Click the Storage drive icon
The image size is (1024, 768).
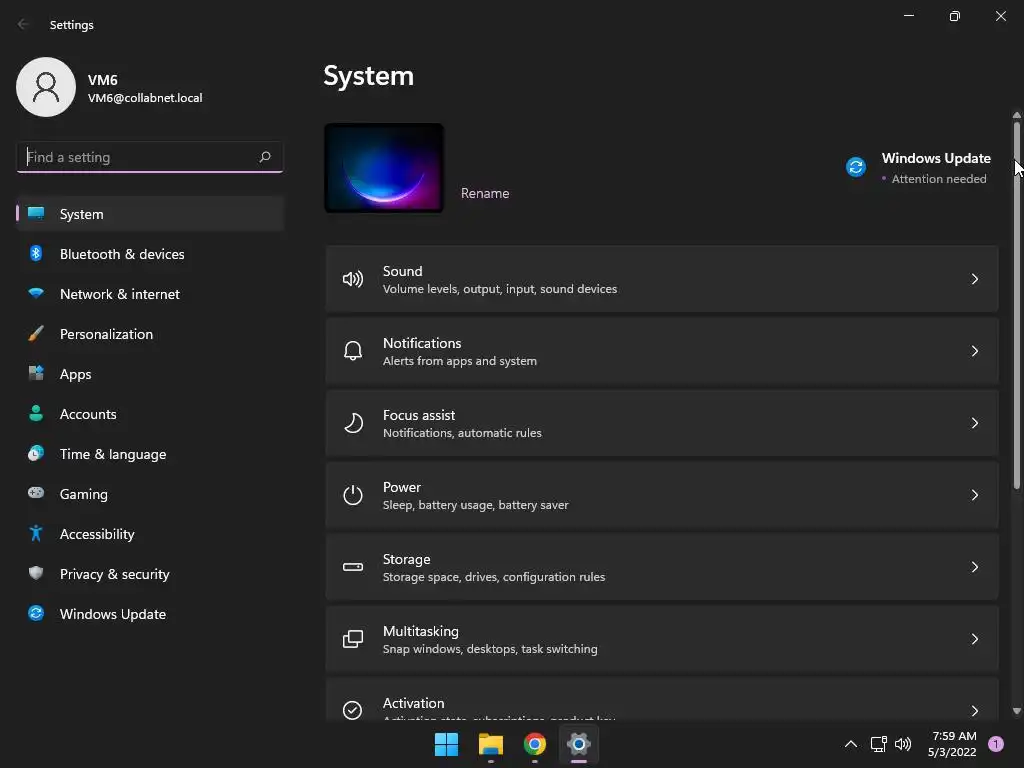click(353, 567)
